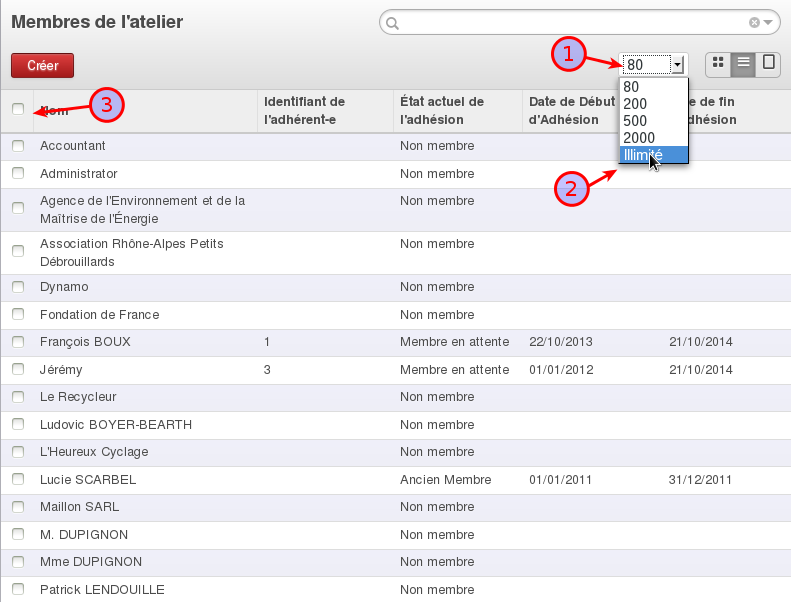The image size is (791, 602).
Task: Tick the checkbox for Fondation de France
Action: pyautogui.click(x=18, y=314)
